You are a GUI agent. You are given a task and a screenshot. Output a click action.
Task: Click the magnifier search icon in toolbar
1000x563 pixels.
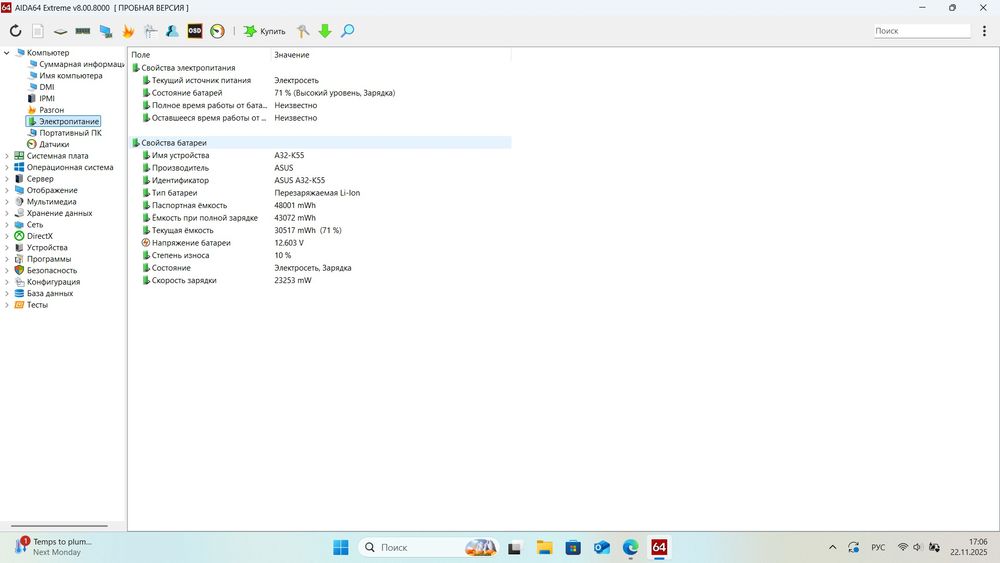(x=348, y=31)
